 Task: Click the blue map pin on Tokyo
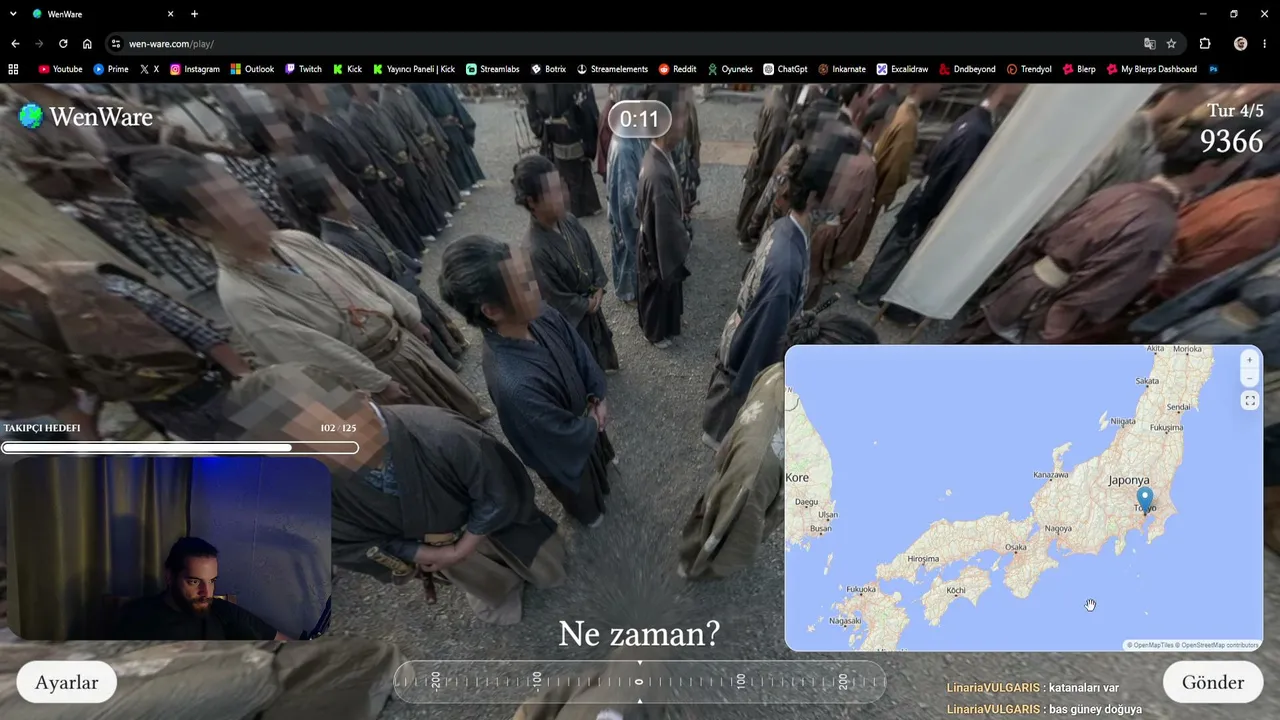pos(1145,499)
